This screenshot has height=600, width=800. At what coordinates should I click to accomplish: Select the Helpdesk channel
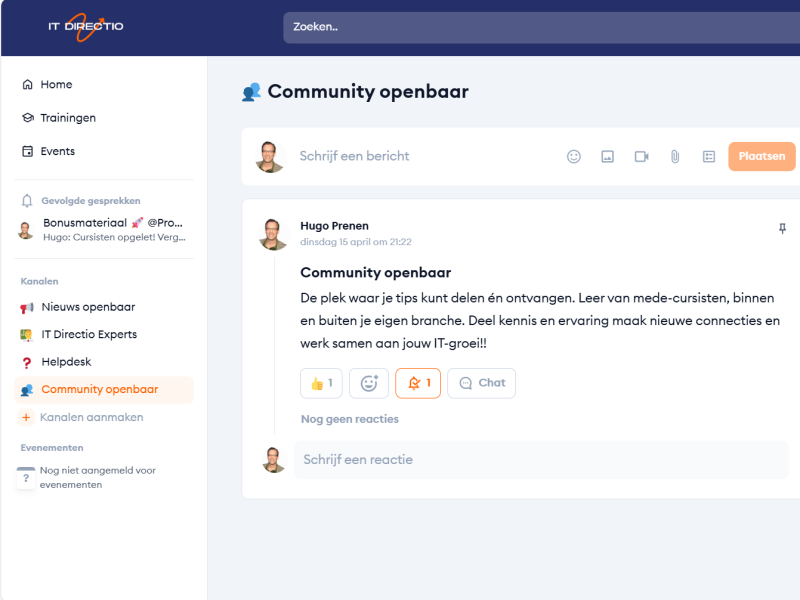[66, 362]
